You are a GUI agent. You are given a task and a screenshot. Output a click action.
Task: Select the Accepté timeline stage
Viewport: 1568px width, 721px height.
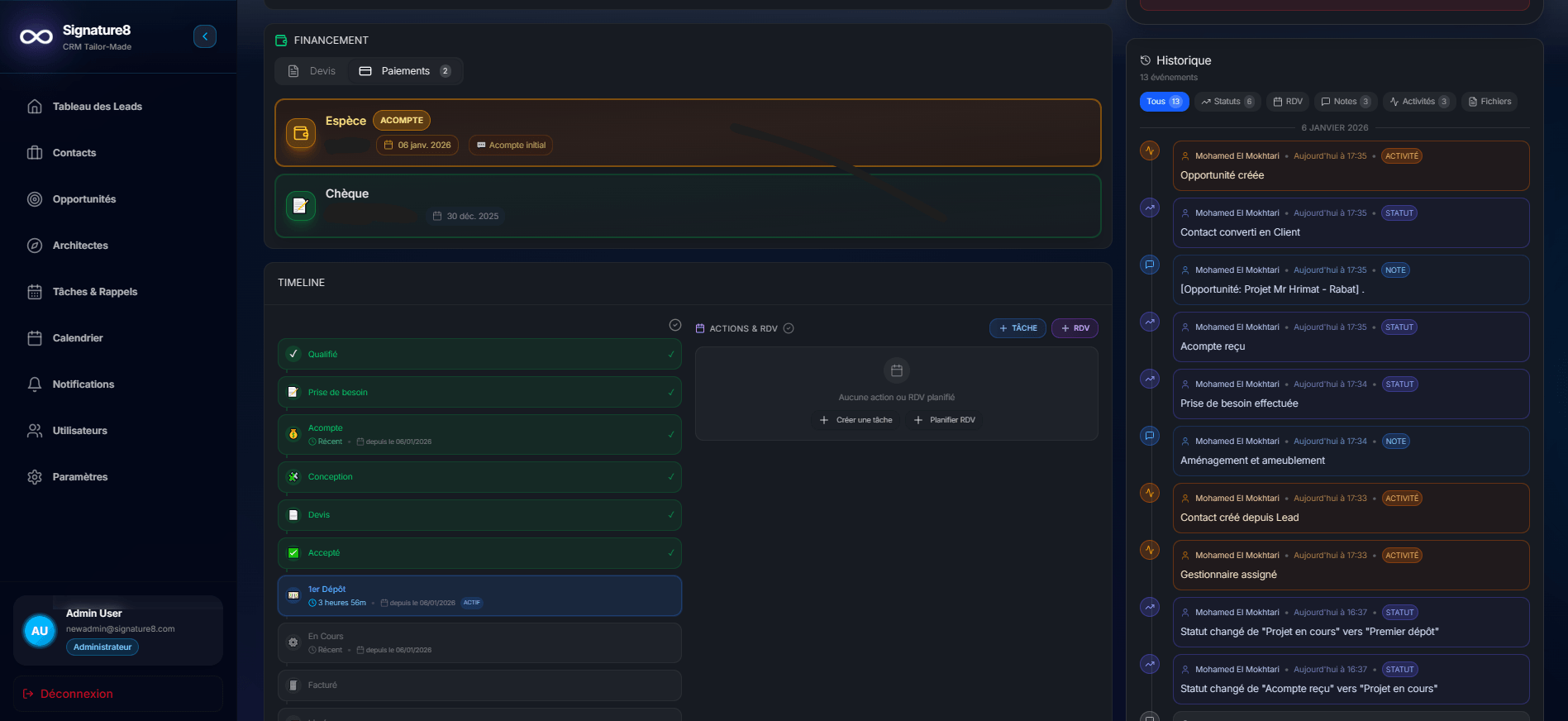[x=479, y=553]
